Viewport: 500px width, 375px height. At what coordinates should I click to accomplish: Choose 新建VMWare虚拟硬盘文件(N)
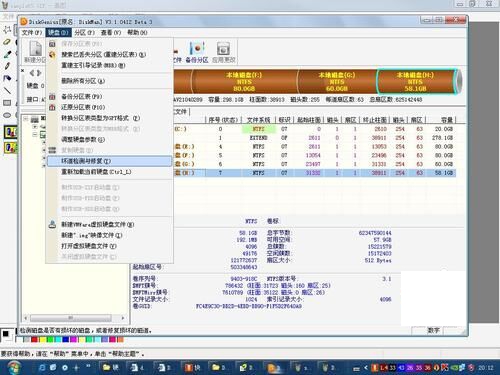click(x=109, y=224)
